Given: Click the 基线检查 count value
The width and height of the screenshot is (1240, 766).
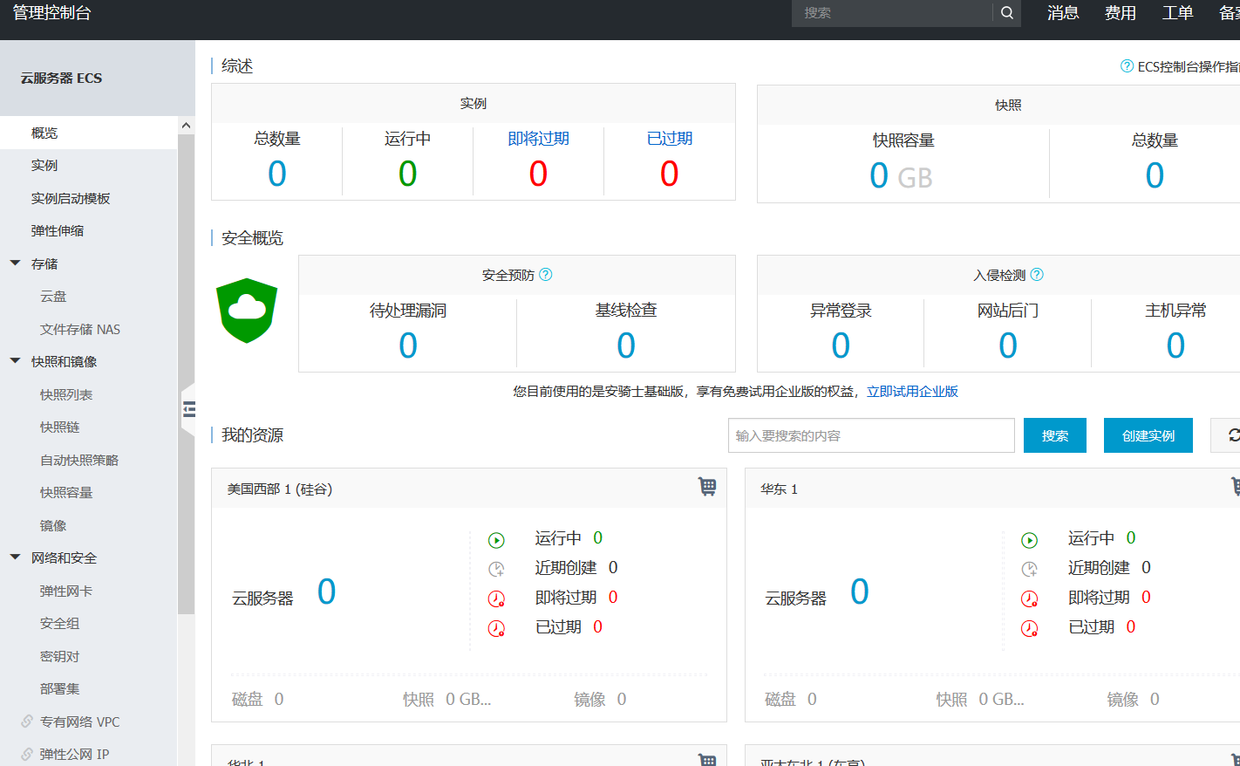Looking at the screenshot, I should (626, 345).
